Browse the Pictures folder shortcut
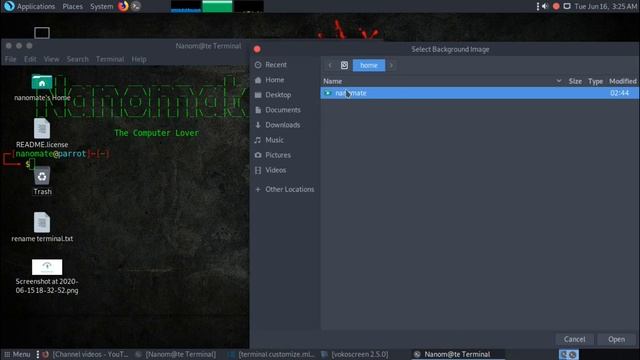This screenshot has width=640, height=360. [273, 155]
